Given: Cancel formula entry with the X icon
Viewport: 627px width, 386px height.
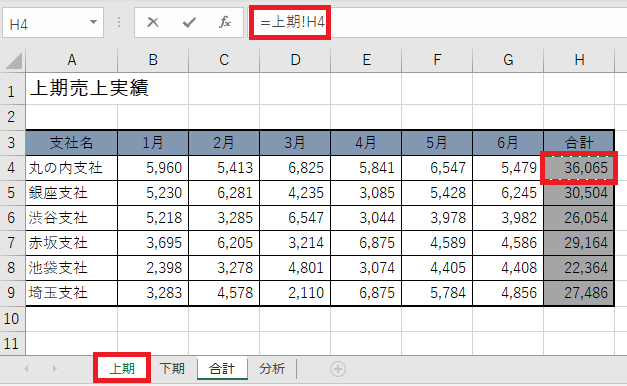Looking at the screenshot, I should pos(153,22).
